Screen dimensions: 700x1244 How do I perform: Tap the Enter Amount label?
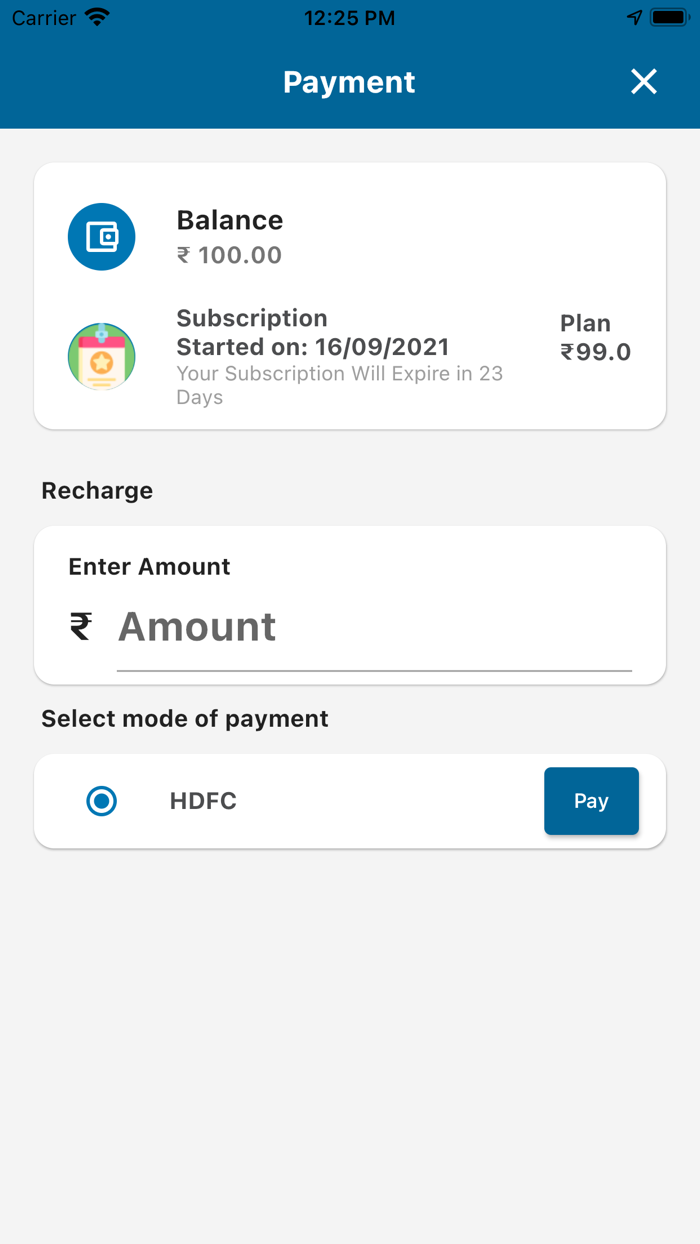pos(149,567)
